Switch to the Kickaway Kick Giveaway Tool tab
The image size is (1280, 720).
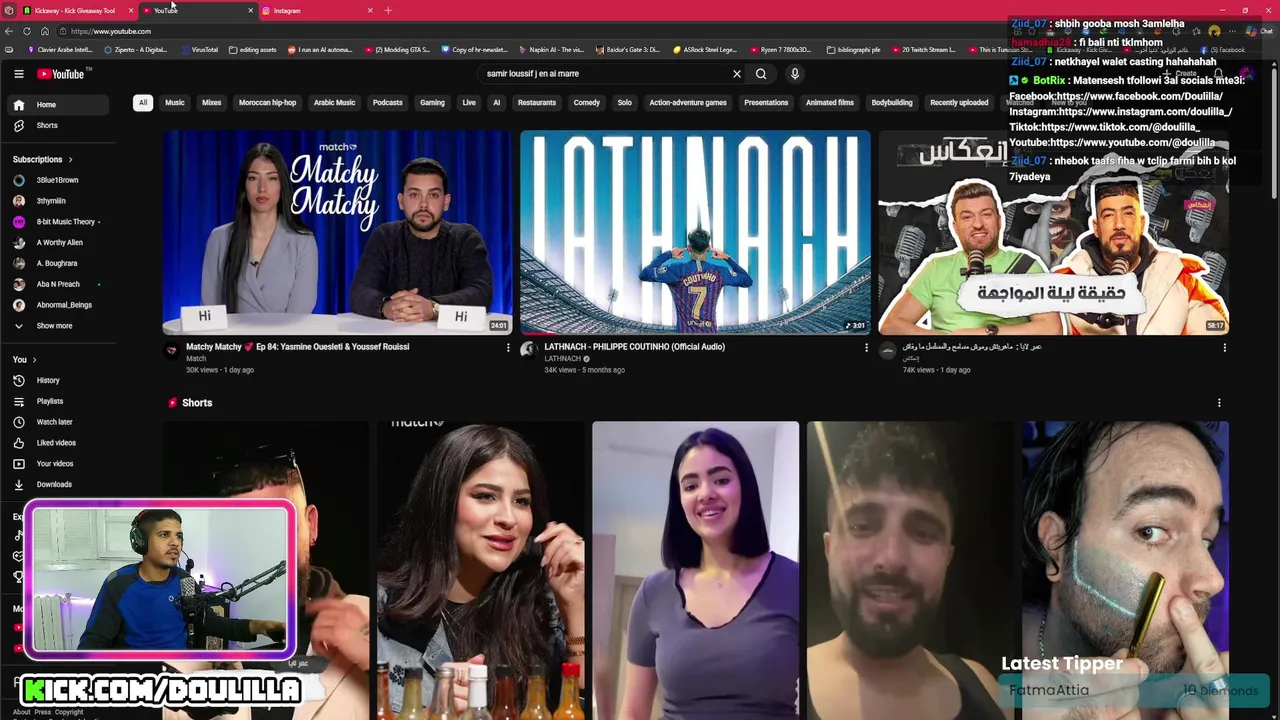click(x=75, y=10)
